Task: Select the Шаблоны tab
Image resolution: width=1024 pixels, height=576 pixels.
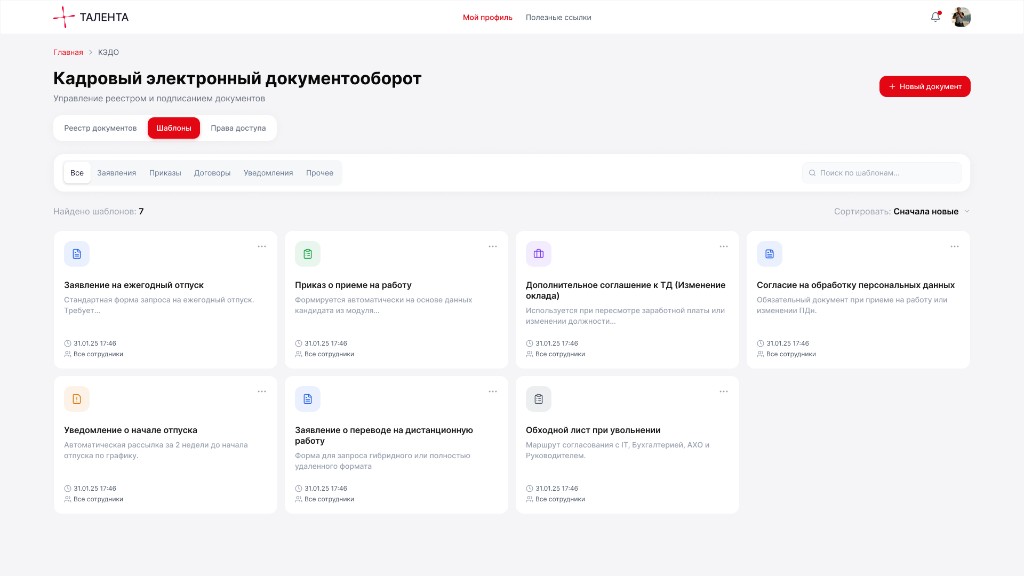Action: (x=174, y=128)
